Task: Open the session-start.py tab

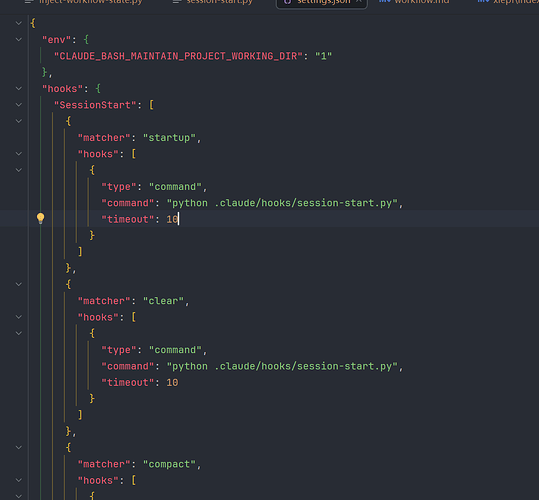Action: tap(213, 2)
